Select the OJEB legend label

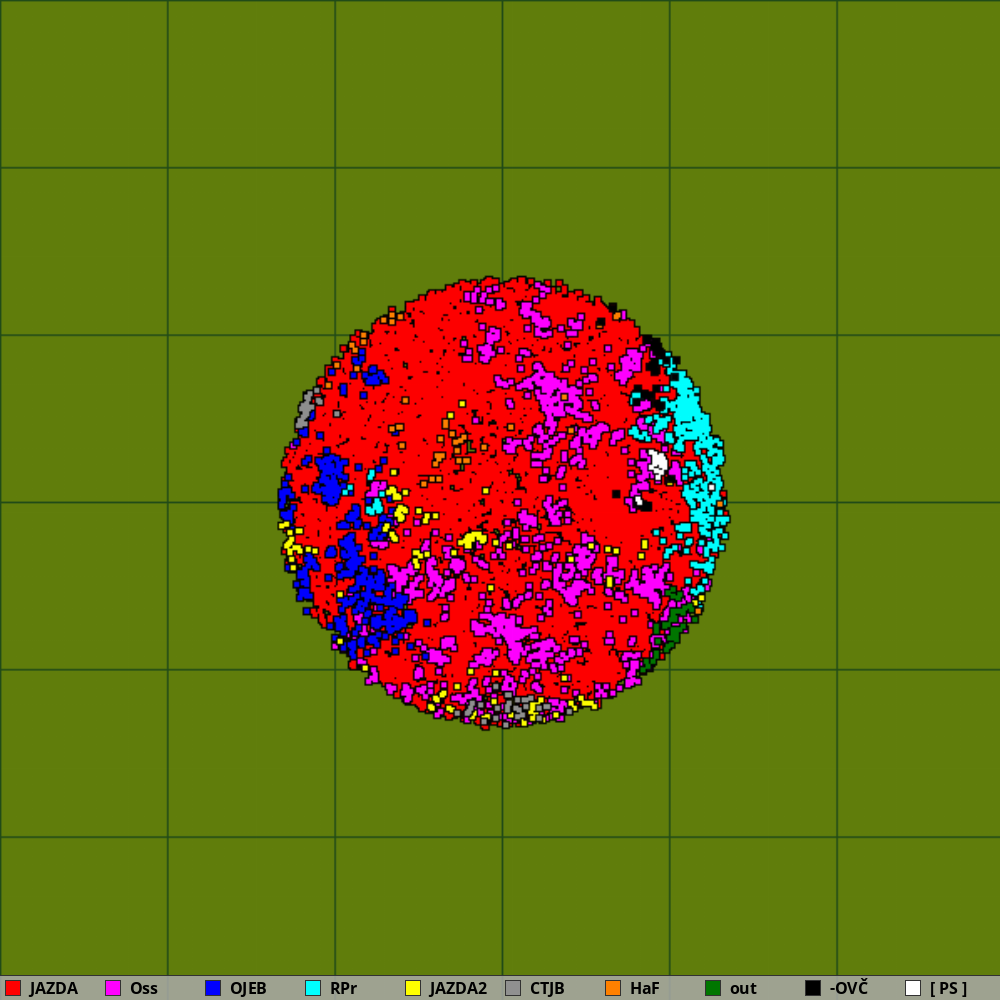click(248, 989)
